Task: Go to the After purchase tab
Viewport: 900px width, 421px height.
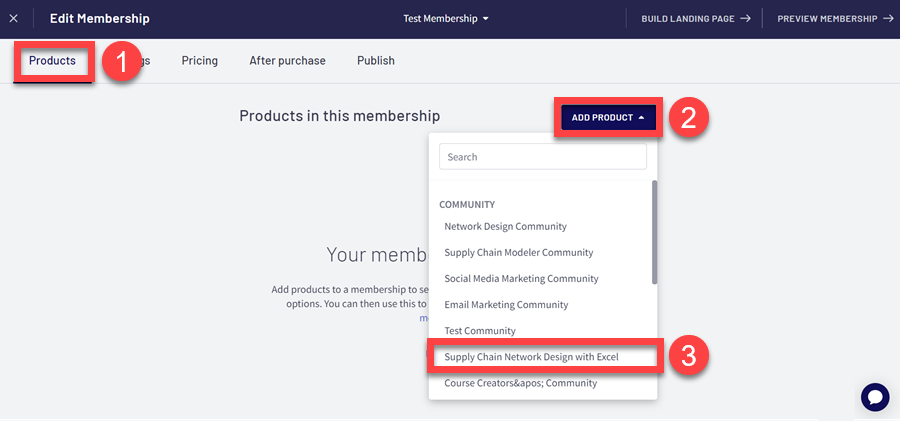Action: pyautogui.click(x=287, y=61)
